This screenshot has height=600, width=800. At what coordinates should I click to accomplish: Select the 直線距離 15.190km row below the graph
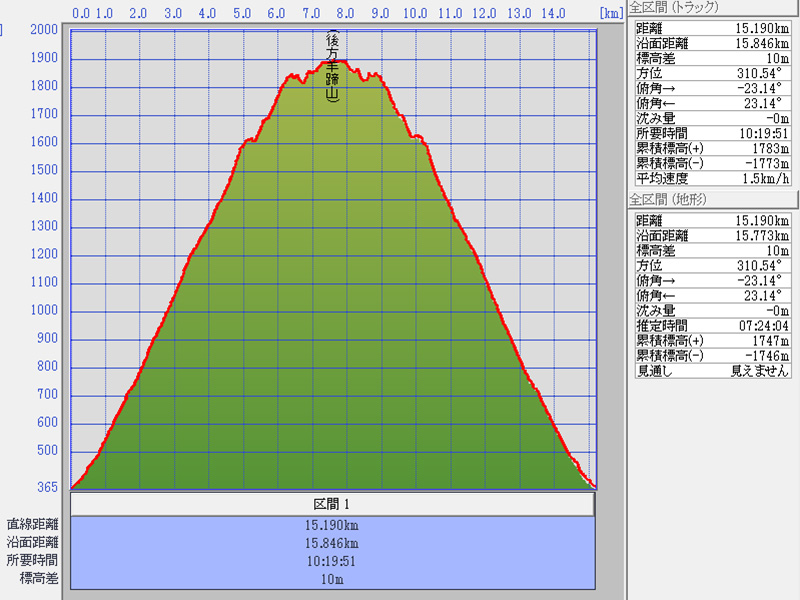click(333, 525)
